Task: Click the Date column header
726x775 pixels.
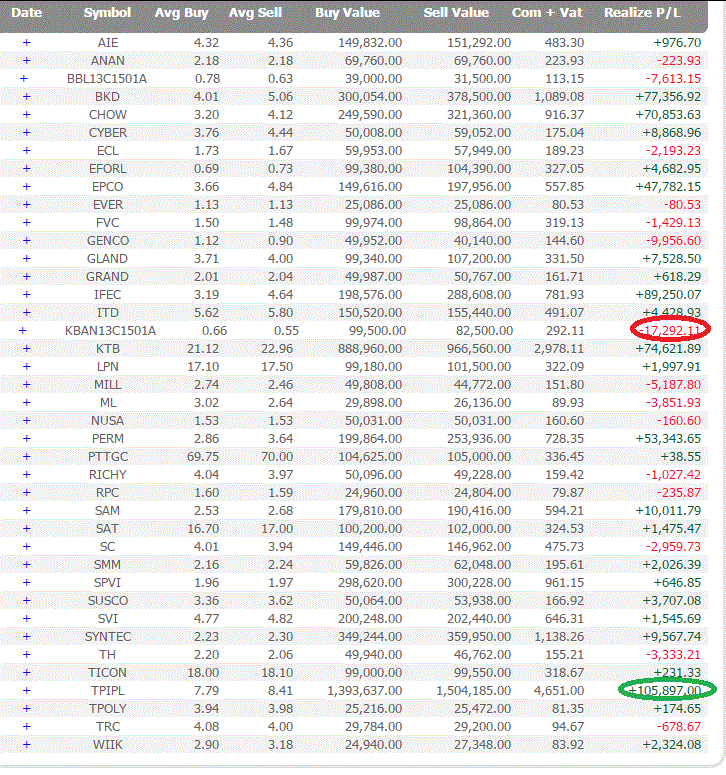Action: click(x=27, y=12)
